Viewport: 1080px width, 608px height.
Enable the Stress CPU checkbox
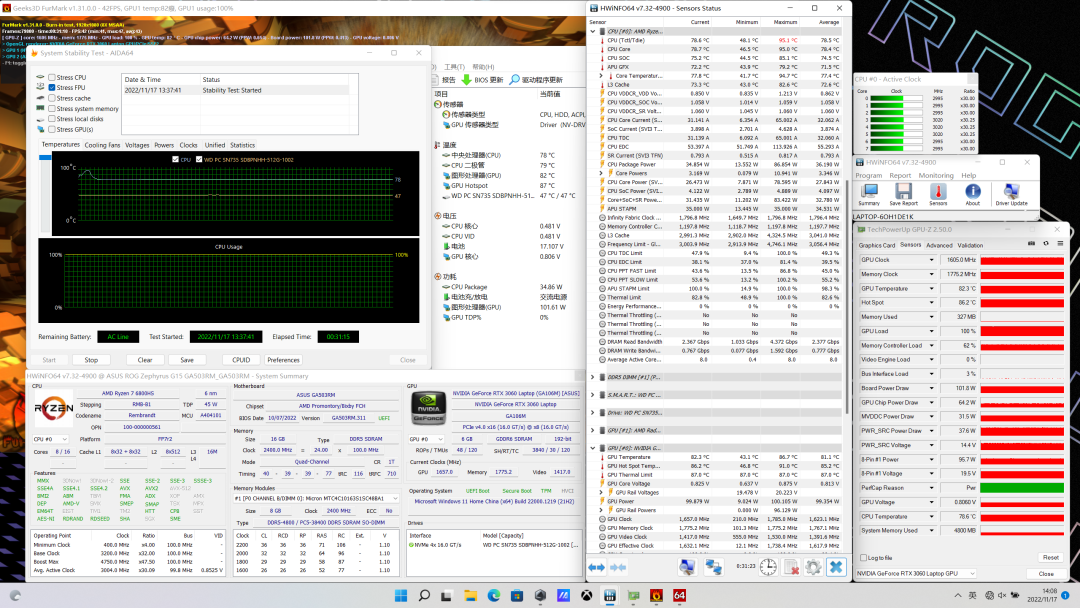pyautogui.click(x=52, y=77)
